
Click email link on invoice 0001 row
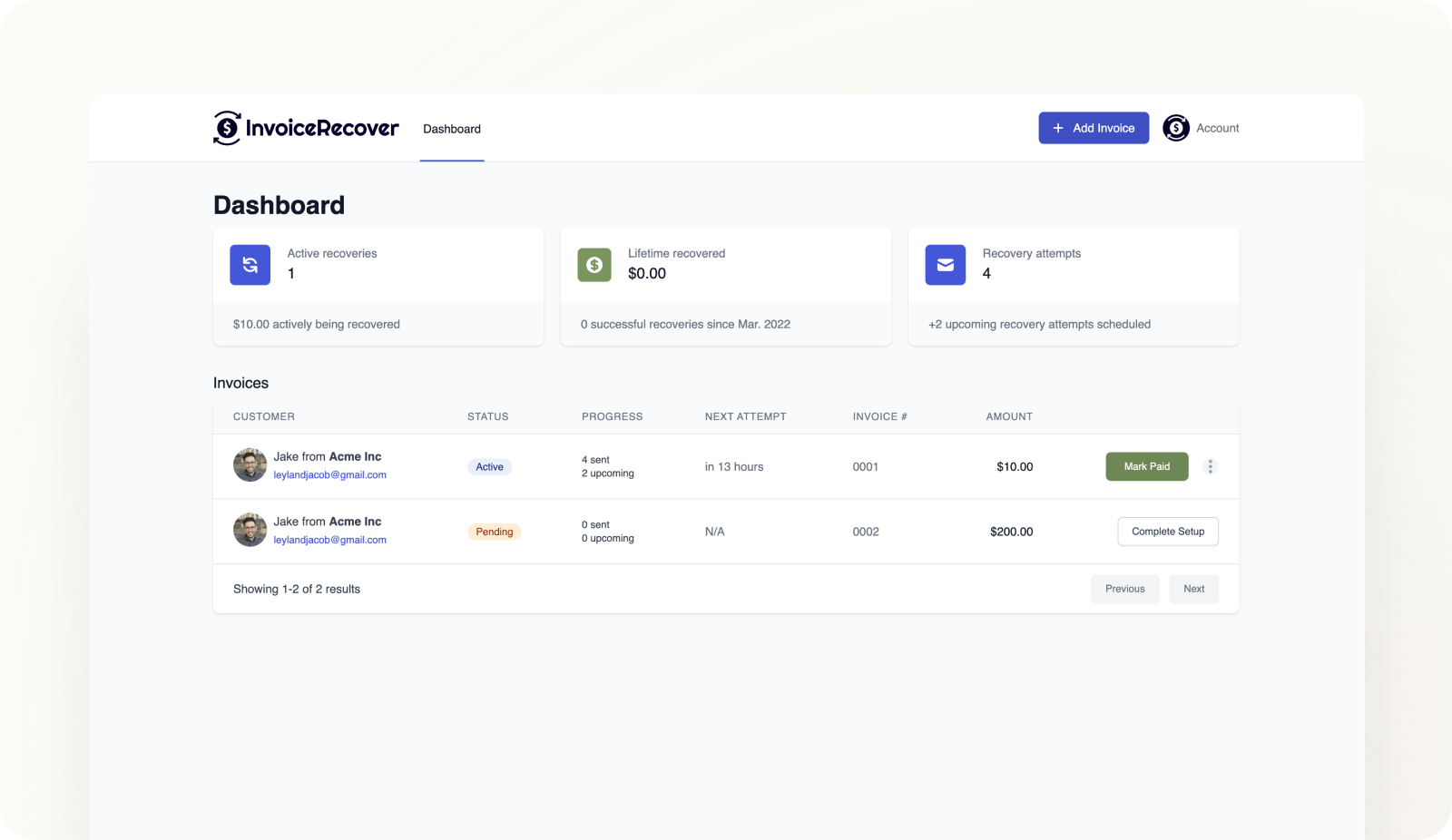click(x=330, y=475)
